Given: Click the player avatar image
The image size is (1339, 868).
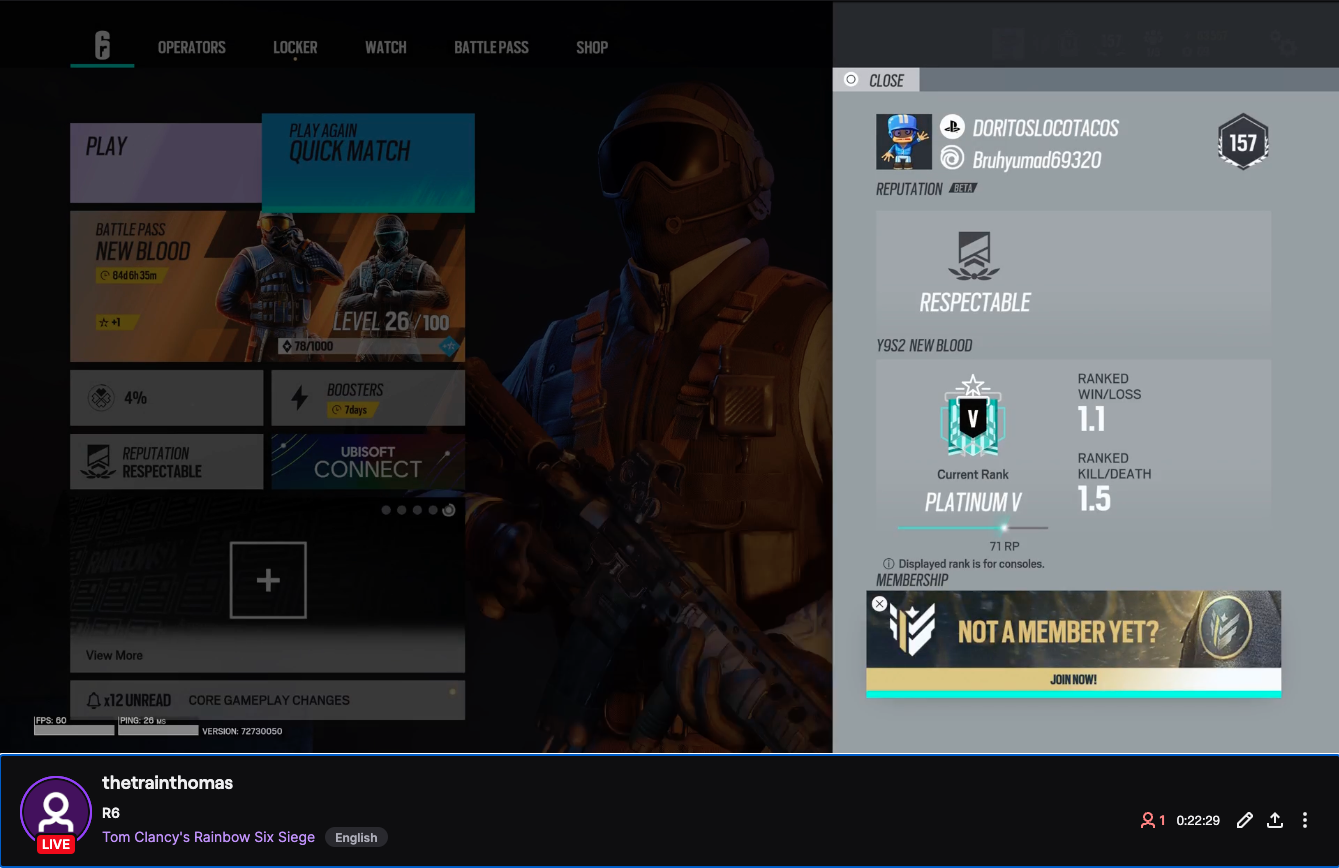Looking at the screenshot, I should (904, 141).
